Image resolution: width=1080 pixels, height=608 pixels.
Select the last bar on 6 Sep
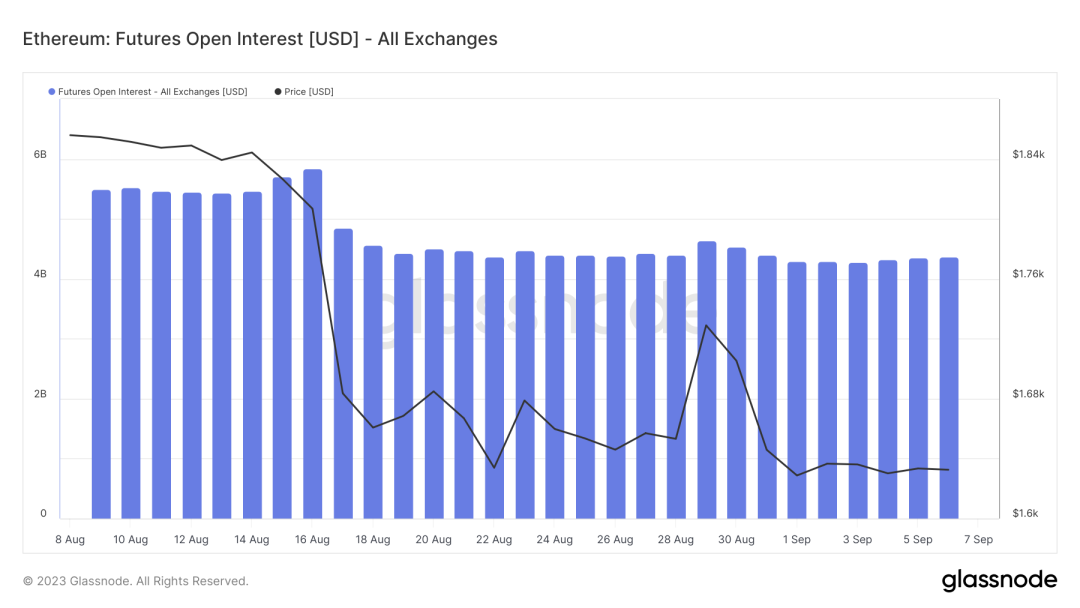pyautogui.click(x=949, y=388)
